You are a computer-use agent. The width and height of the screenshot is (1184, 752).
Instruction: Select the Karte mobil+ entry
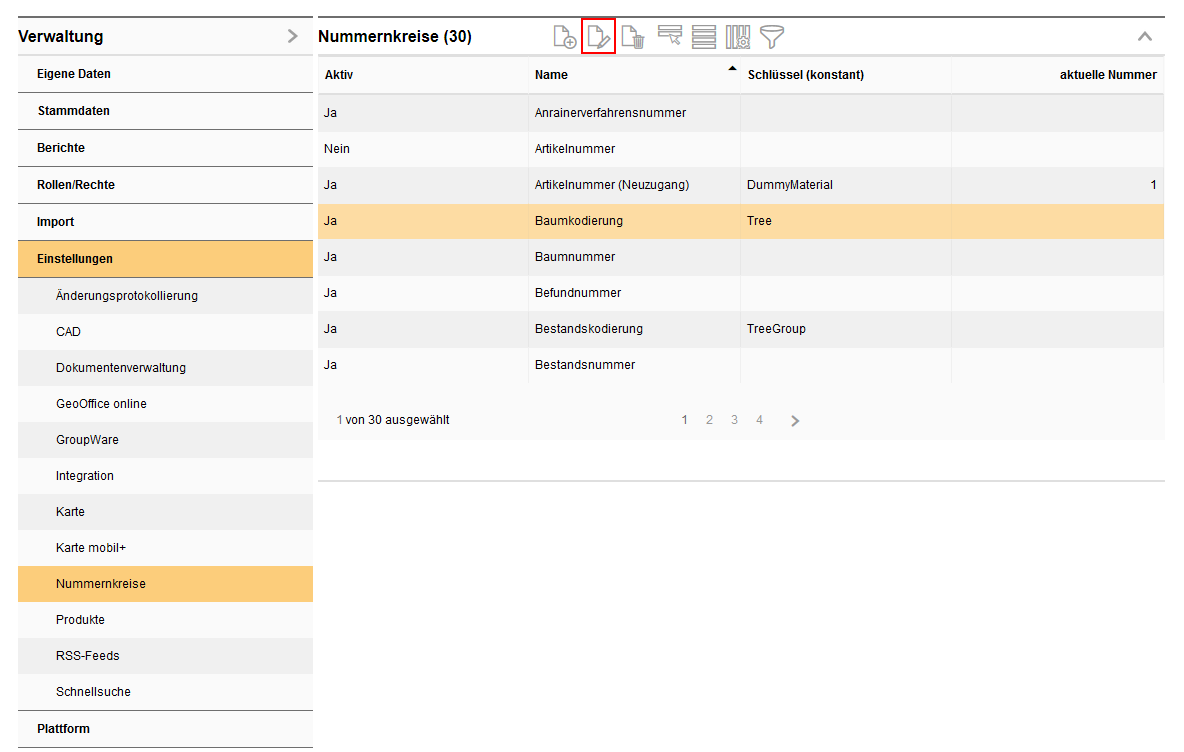[x=91, y=548]
